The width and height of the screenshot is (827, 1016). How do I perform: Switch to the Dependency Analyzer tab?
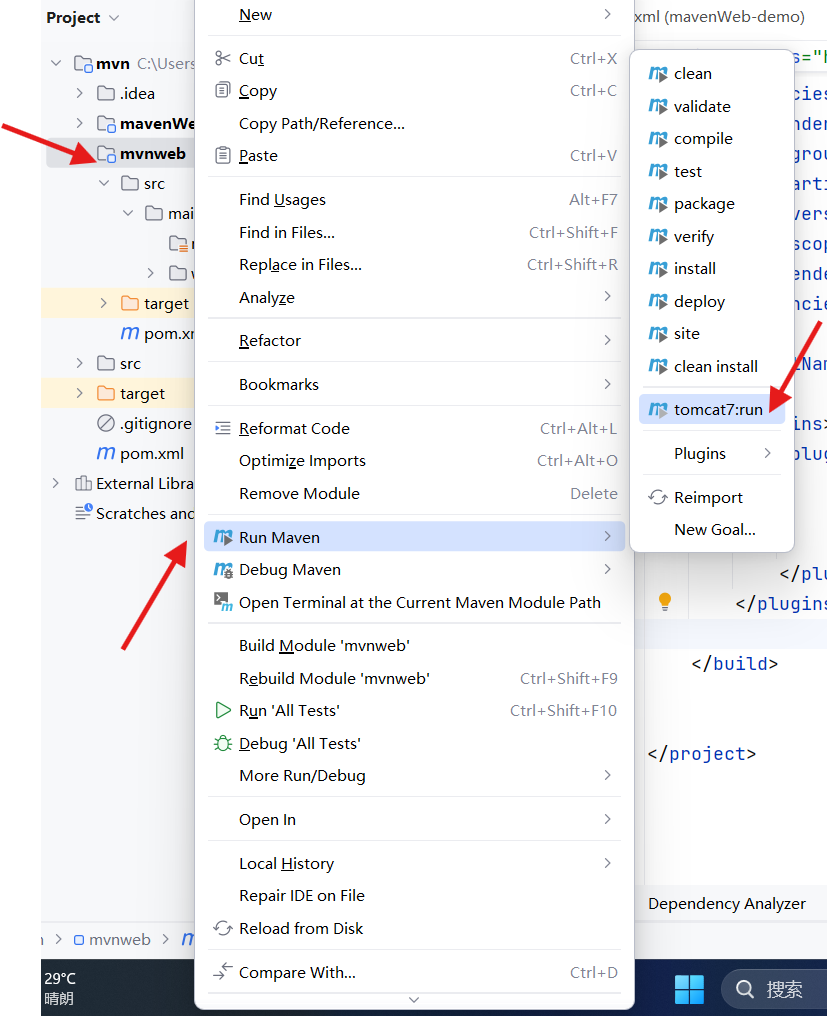point(727,903)
